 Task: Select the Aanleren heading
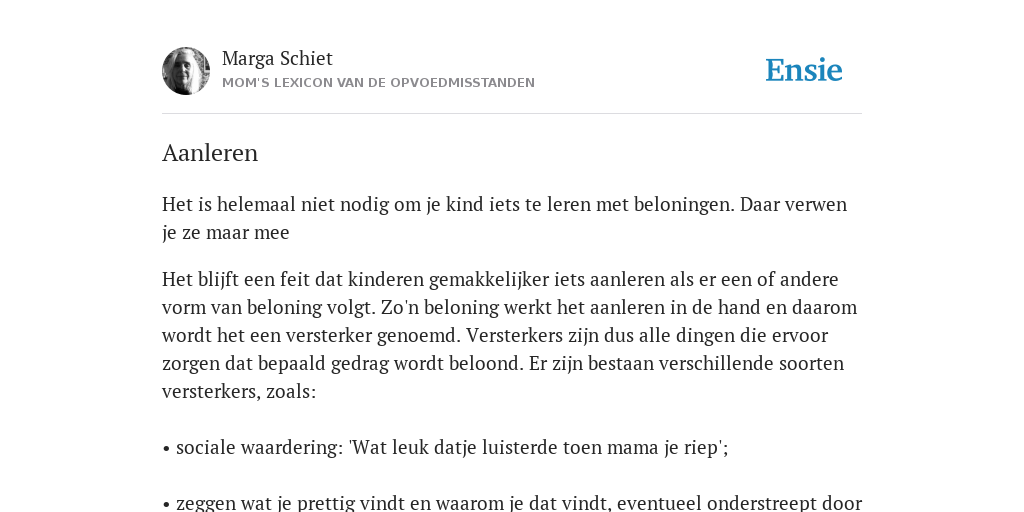(210, 153)
